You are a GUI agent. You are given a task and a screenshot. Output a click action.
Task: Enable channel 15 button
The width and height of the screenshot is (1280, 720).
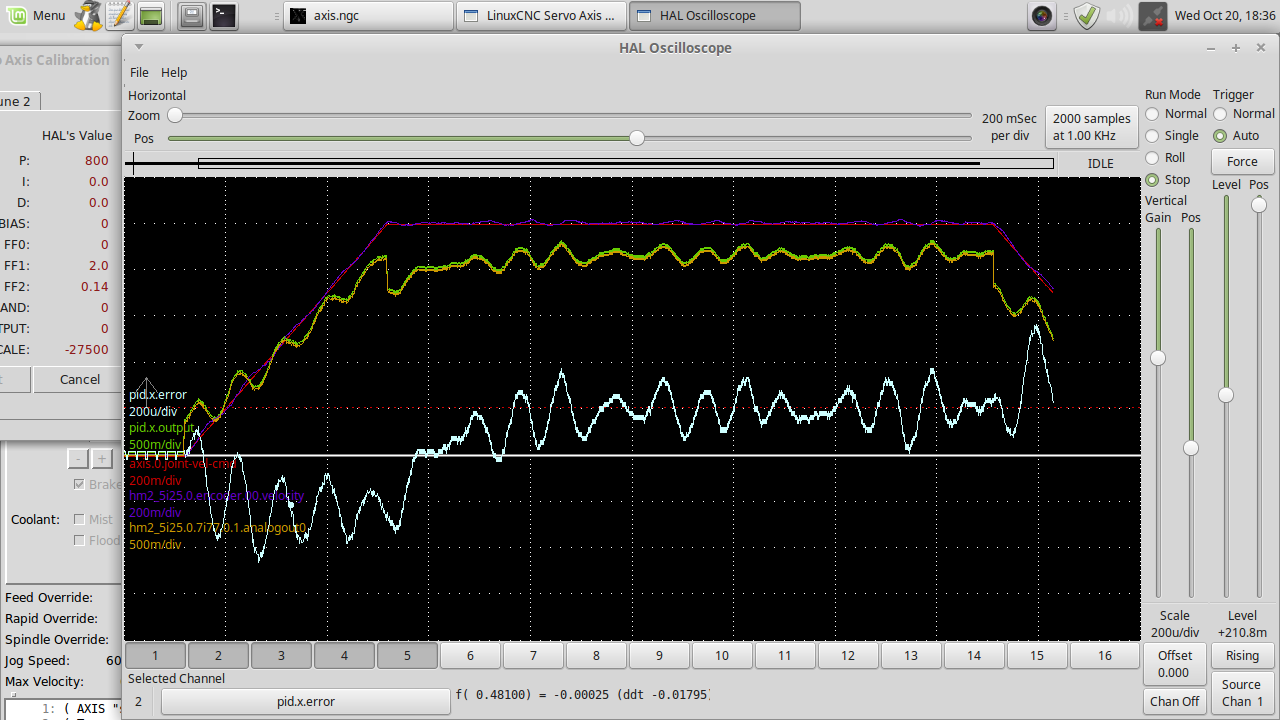pyautogui.click(x=1037, y=656)
